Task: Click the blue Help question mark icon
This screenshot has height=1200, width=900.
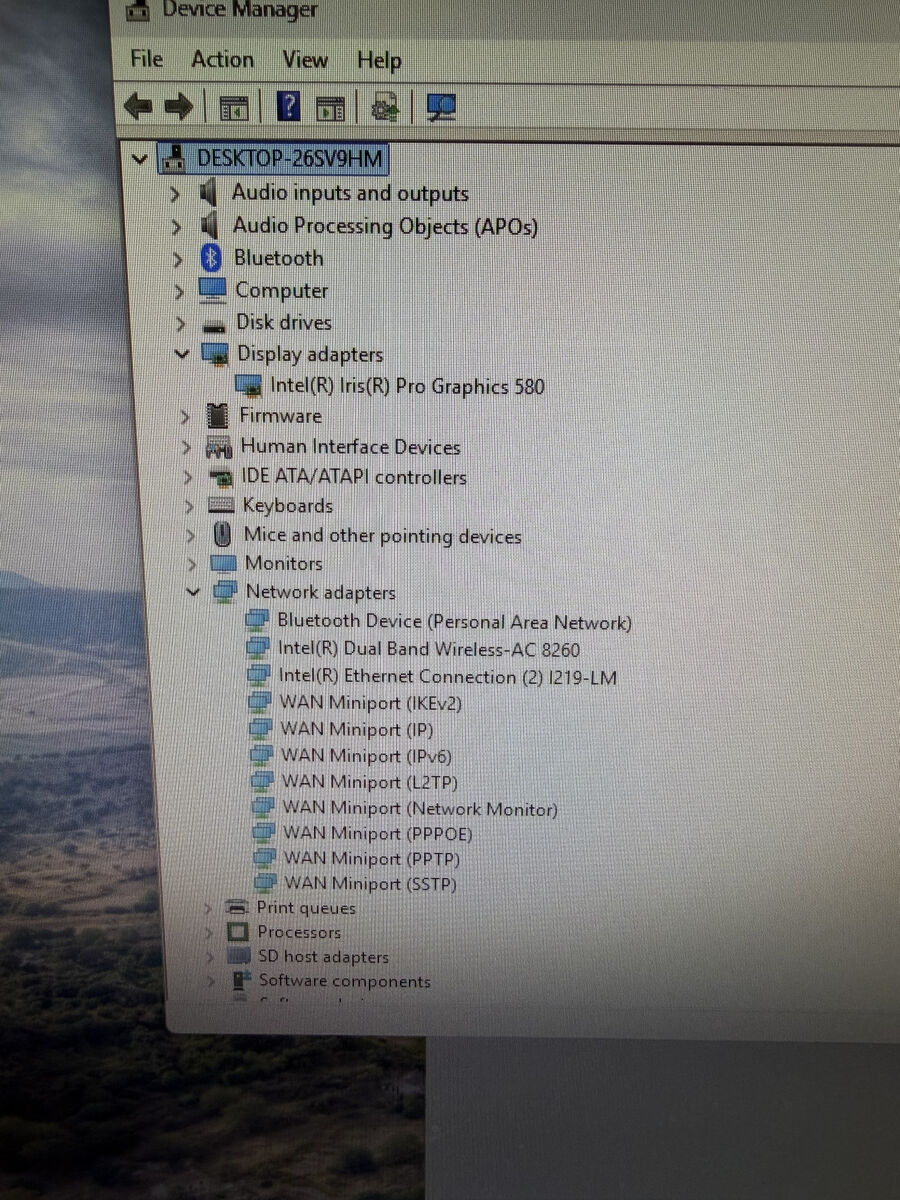Action: [288, 106]
